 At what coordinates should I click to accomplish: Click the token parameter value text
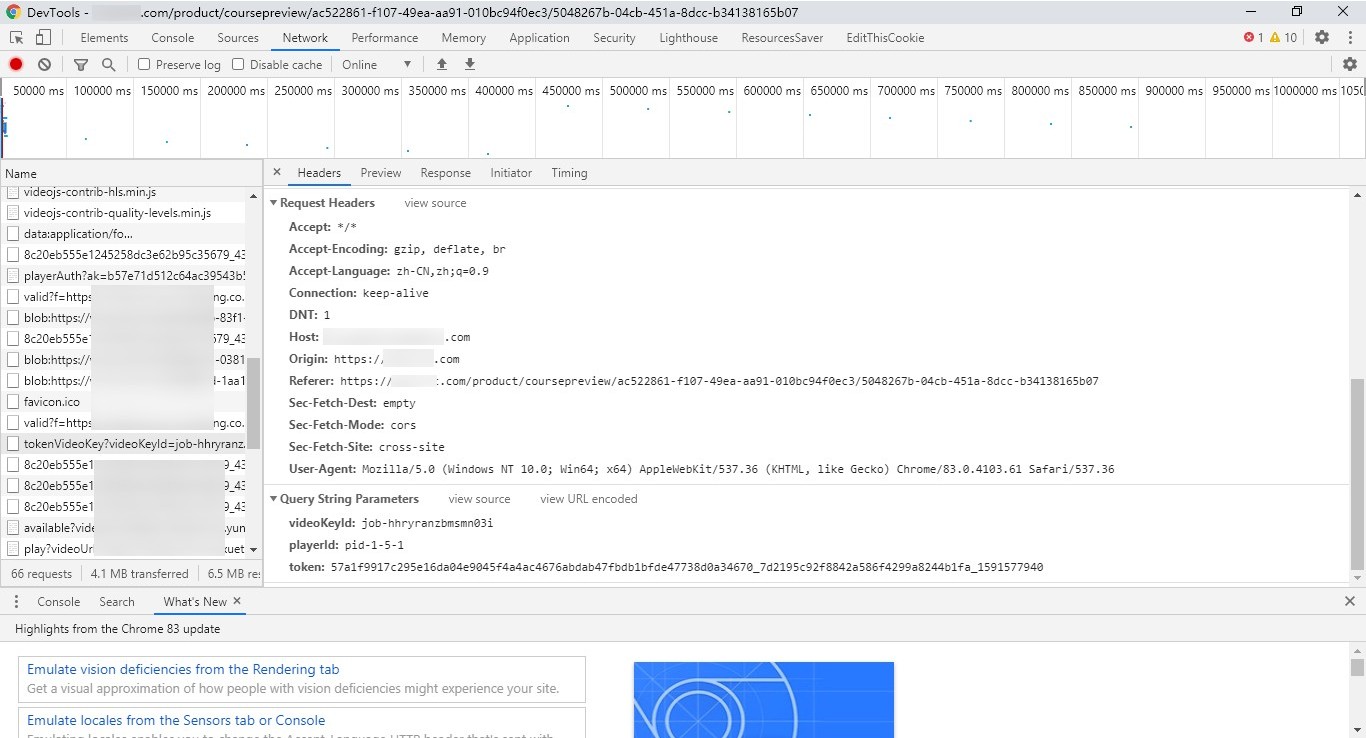pyautogui.click(x=687, y=567)
